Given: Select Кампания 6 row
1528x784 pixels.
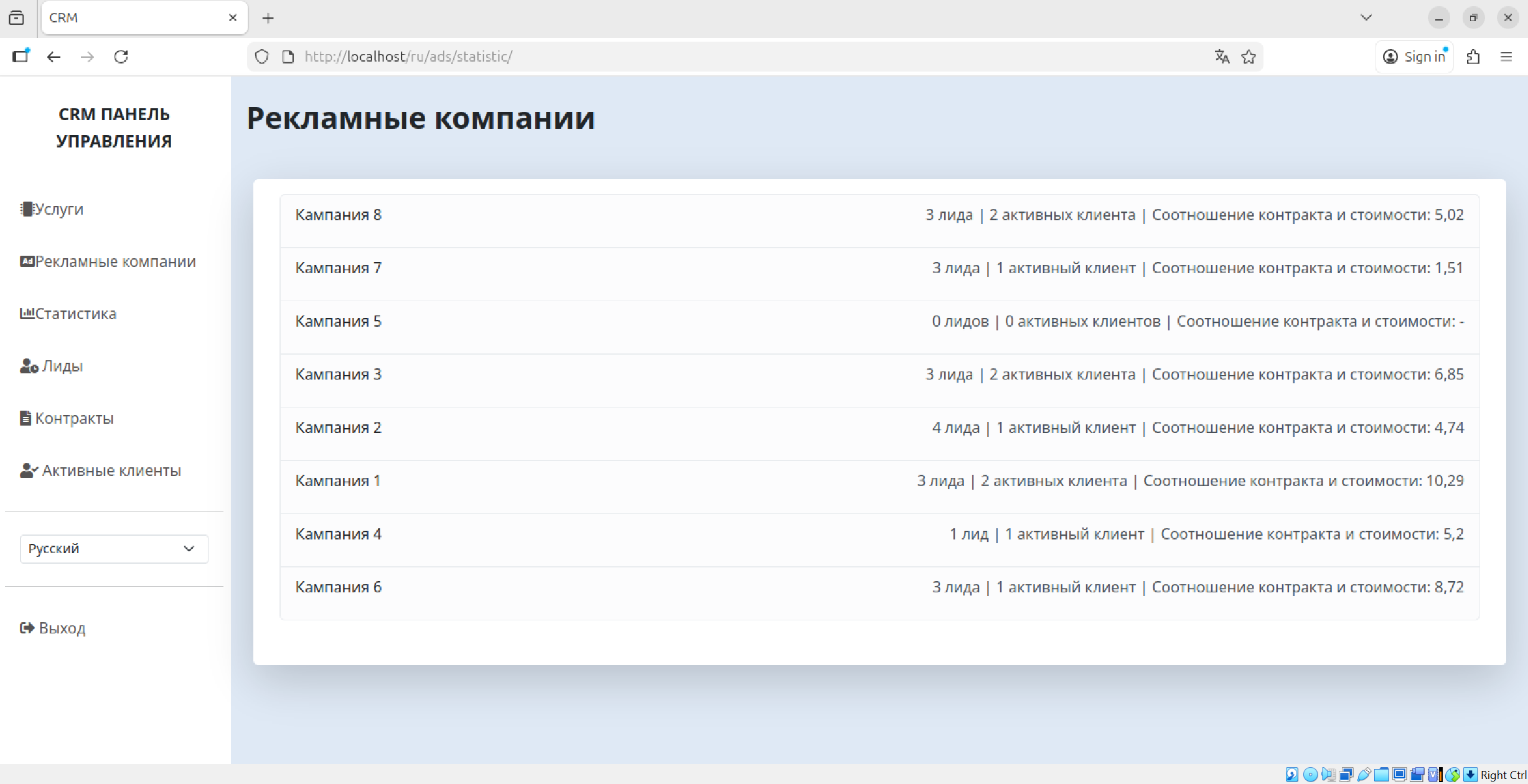Looking at the screenshot, I should 879,593.
